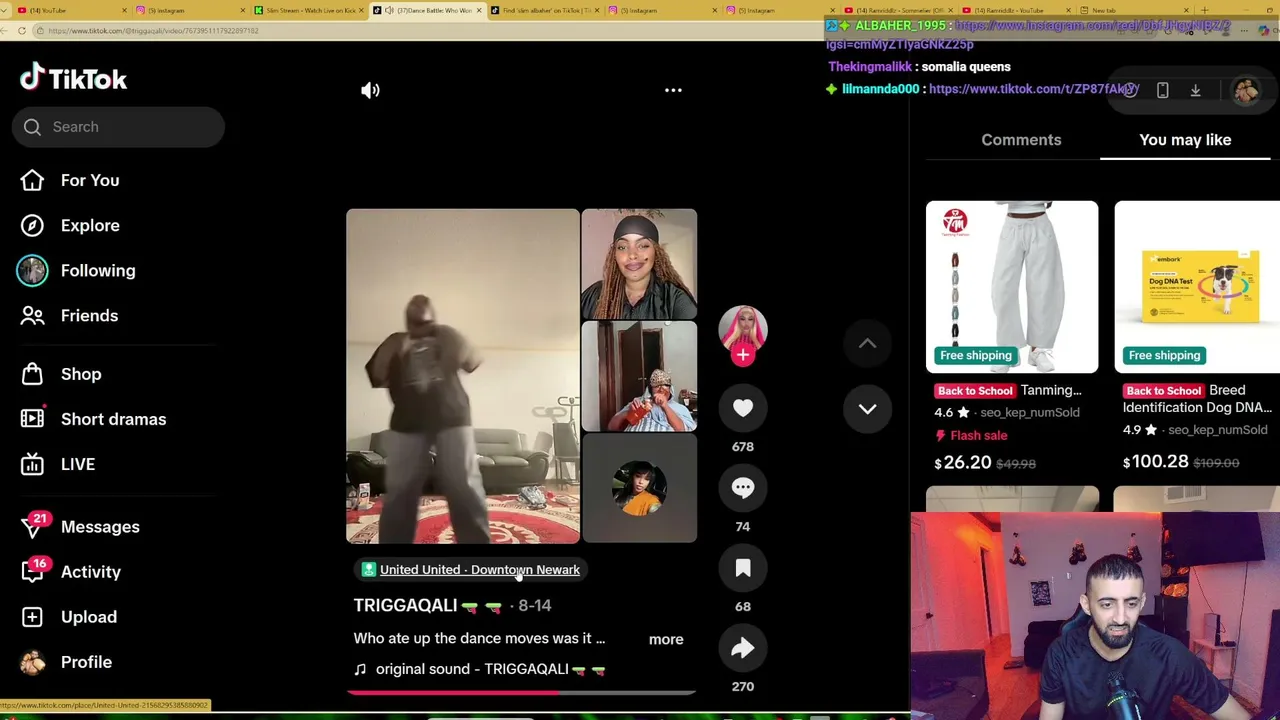Click the main dancing video frame
This screenshot has width=1280, height=720.
point(463,376)
